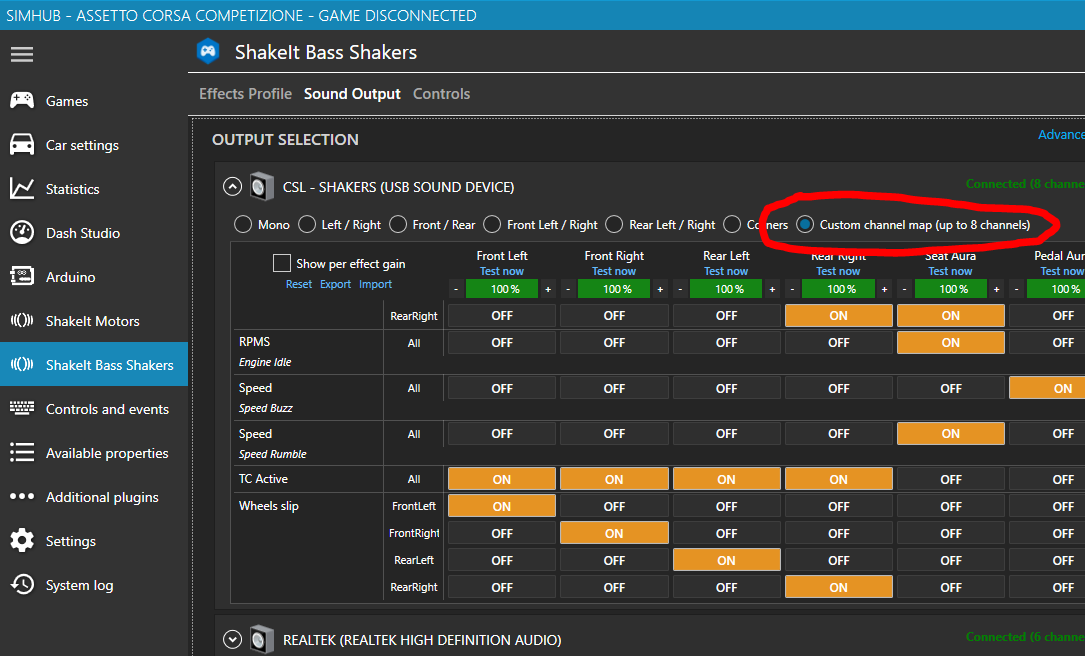Expand the Realtek High Definition Audio section
The height and width of the screenshot is (656, 1085).
pyautogui.click(x=232, y=639)
